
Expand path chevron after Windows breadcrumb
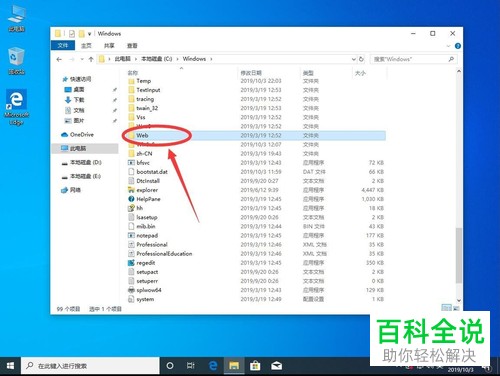pos(211,59)
